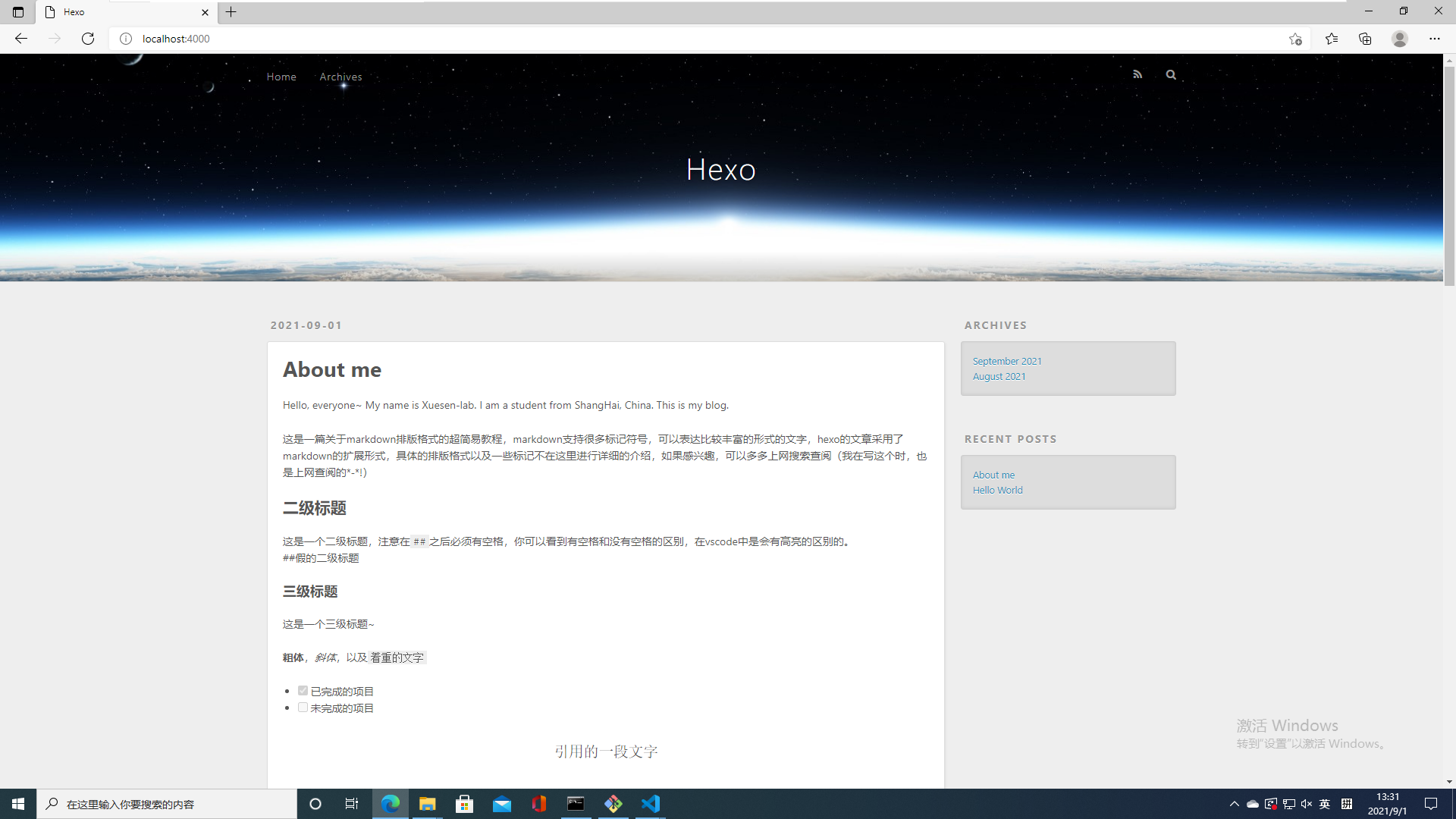Open the browser profile avatar
The image size is (1456, 819).
point(1400,39)
